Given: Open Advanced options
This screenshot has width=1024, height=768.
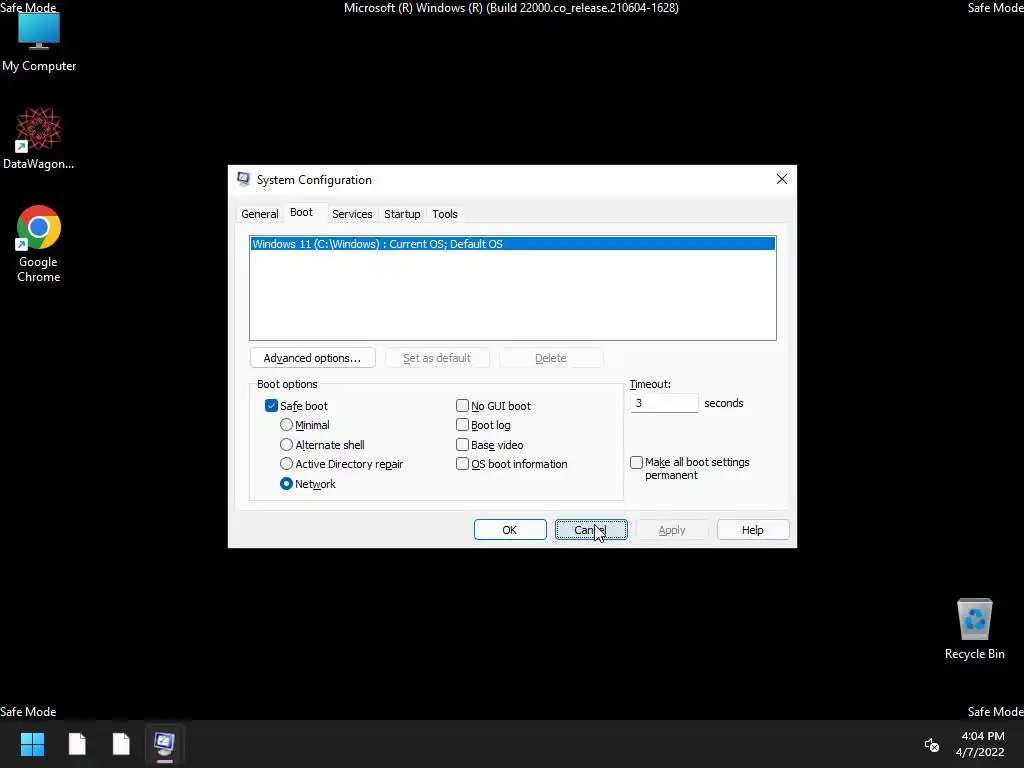Looking at the screenshot, I should 313,358.
